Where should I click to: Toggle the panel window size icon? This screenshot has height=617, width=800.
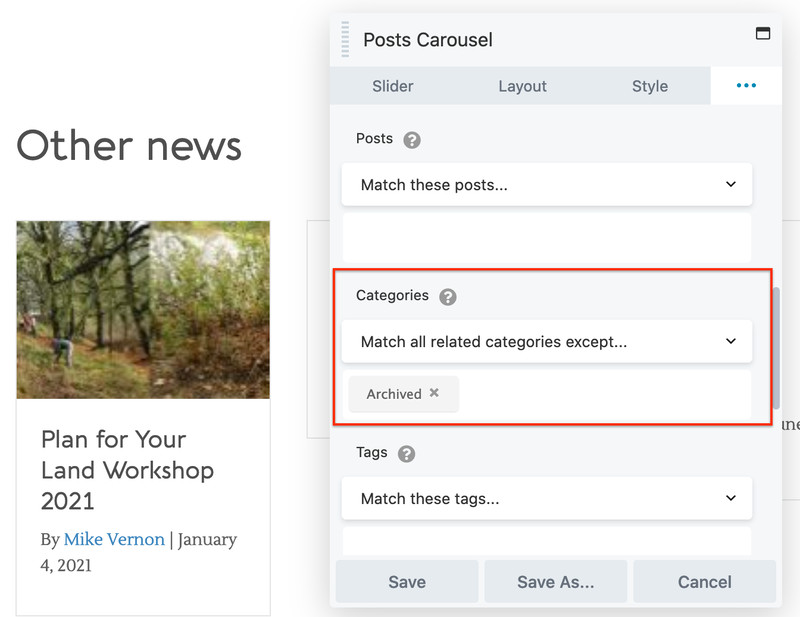pyautogui.click(x=763, y=34)
